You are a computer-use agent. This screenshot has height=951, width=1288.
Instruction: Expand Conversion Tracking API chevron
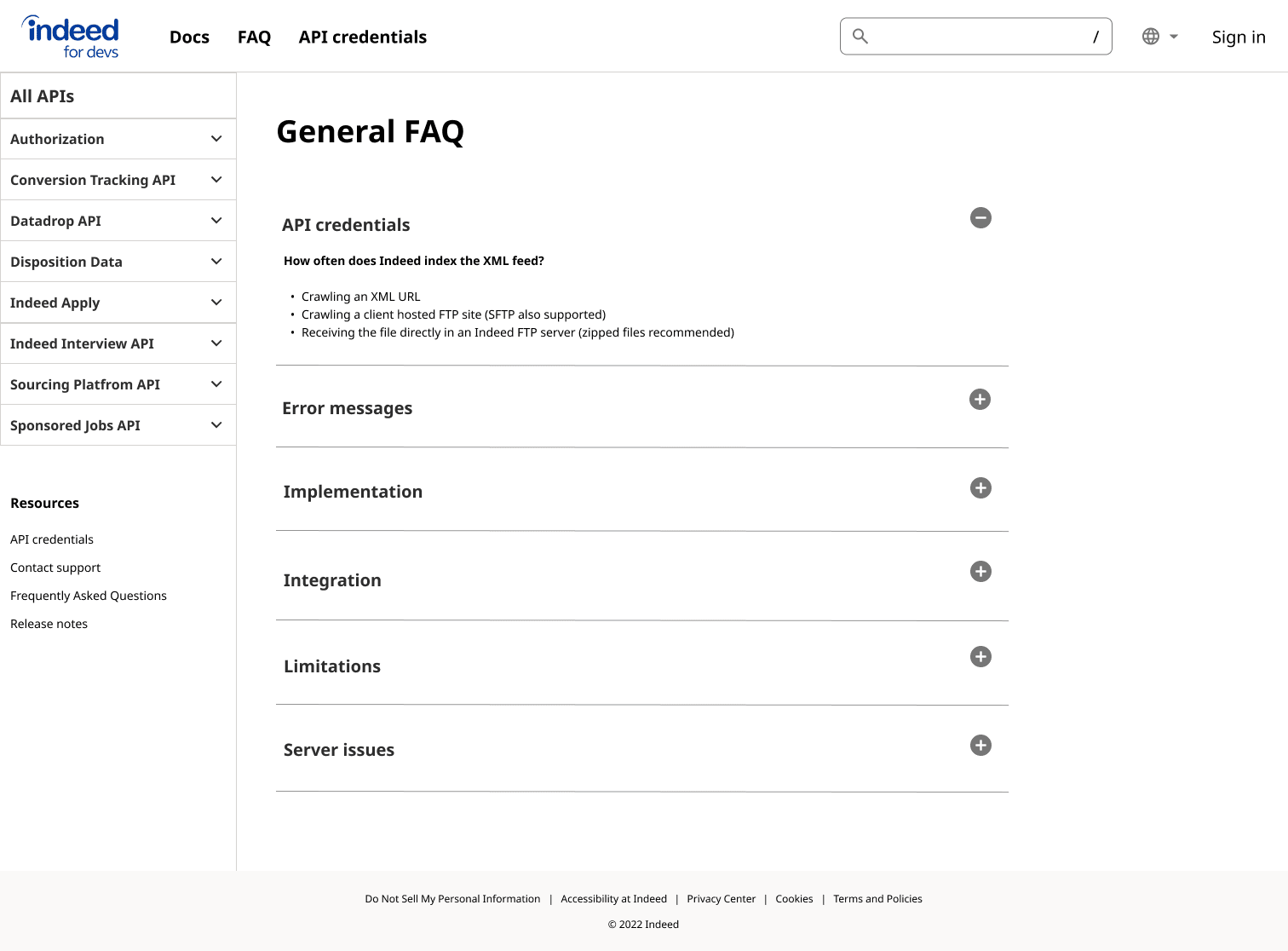[216, 180]
